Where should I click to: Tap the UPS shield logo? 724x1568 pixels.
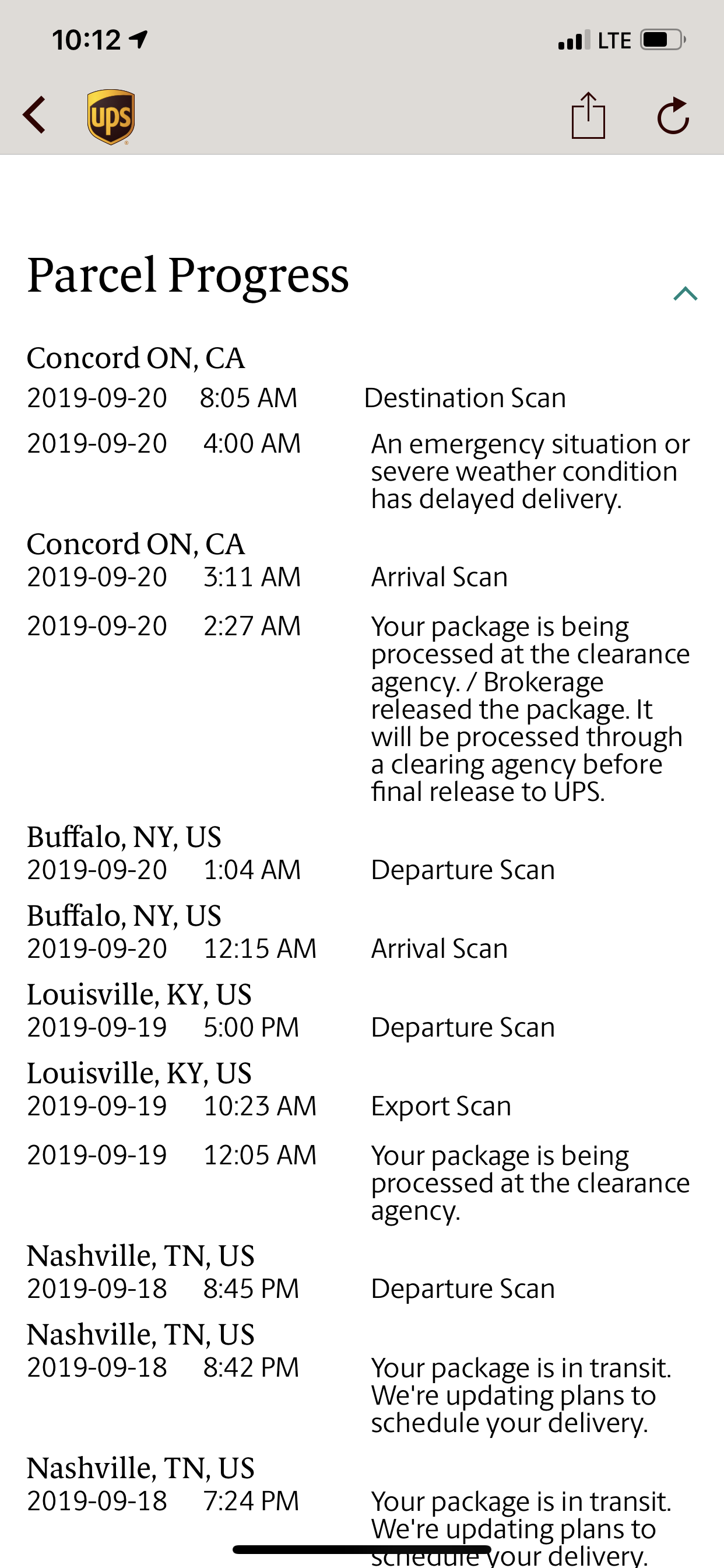111,117
